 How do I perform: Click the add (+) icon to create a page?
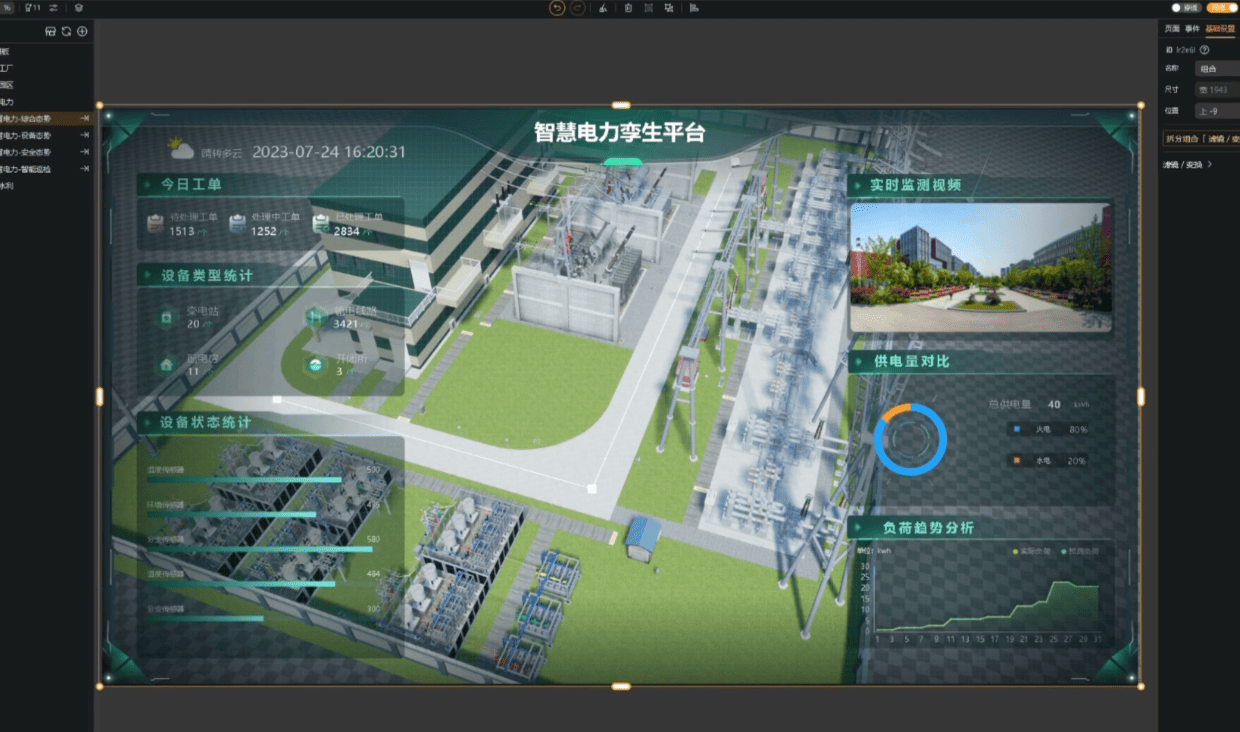click(82, 31)
